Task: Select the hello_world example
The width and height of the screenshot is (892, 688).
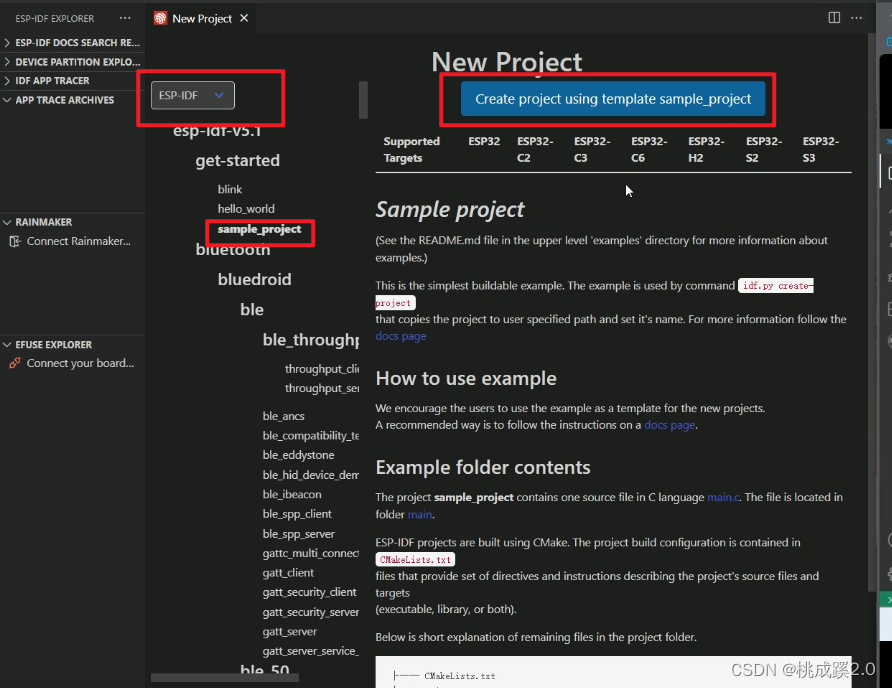Action: click(246, 209)
